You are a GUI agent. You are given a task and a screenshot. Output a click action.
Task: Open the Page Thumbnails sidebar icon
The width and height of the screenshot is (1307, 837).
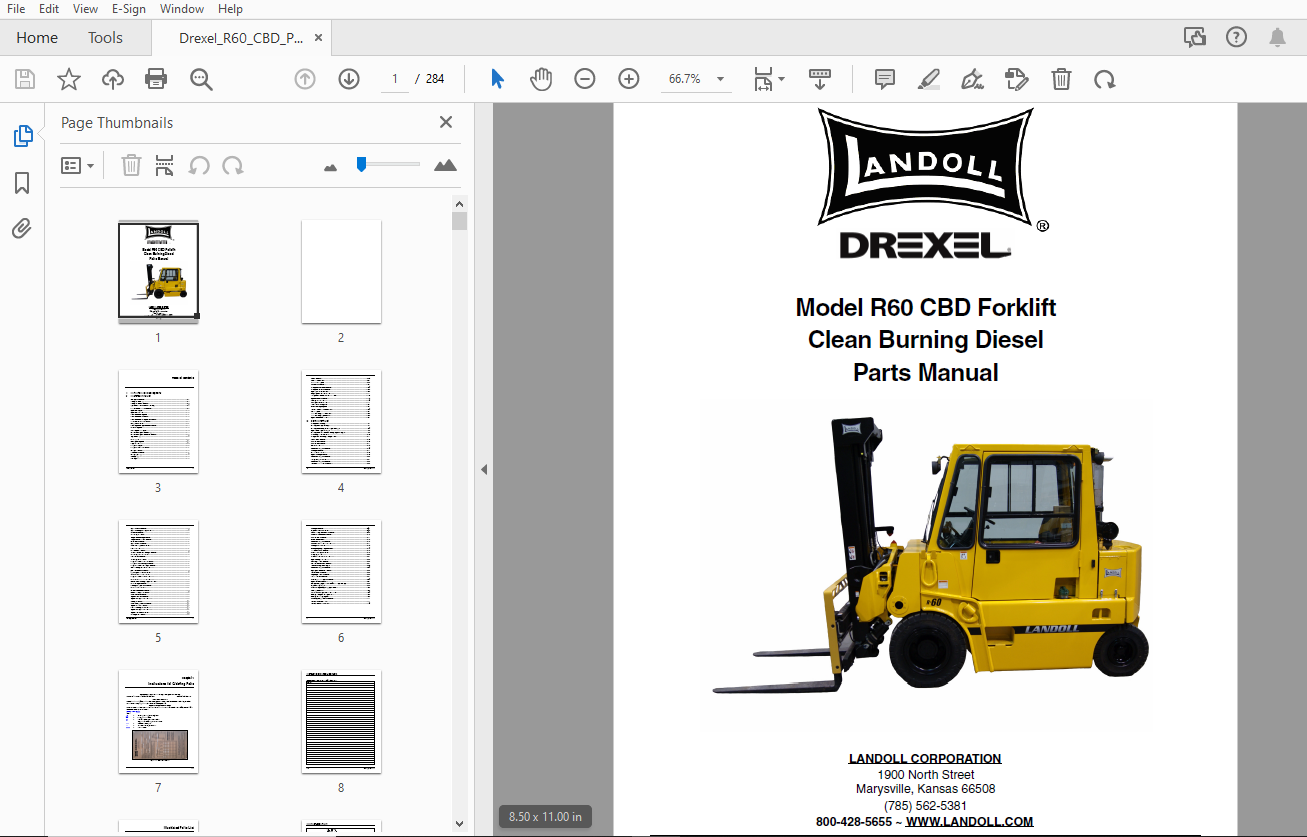tap(23, 136)
